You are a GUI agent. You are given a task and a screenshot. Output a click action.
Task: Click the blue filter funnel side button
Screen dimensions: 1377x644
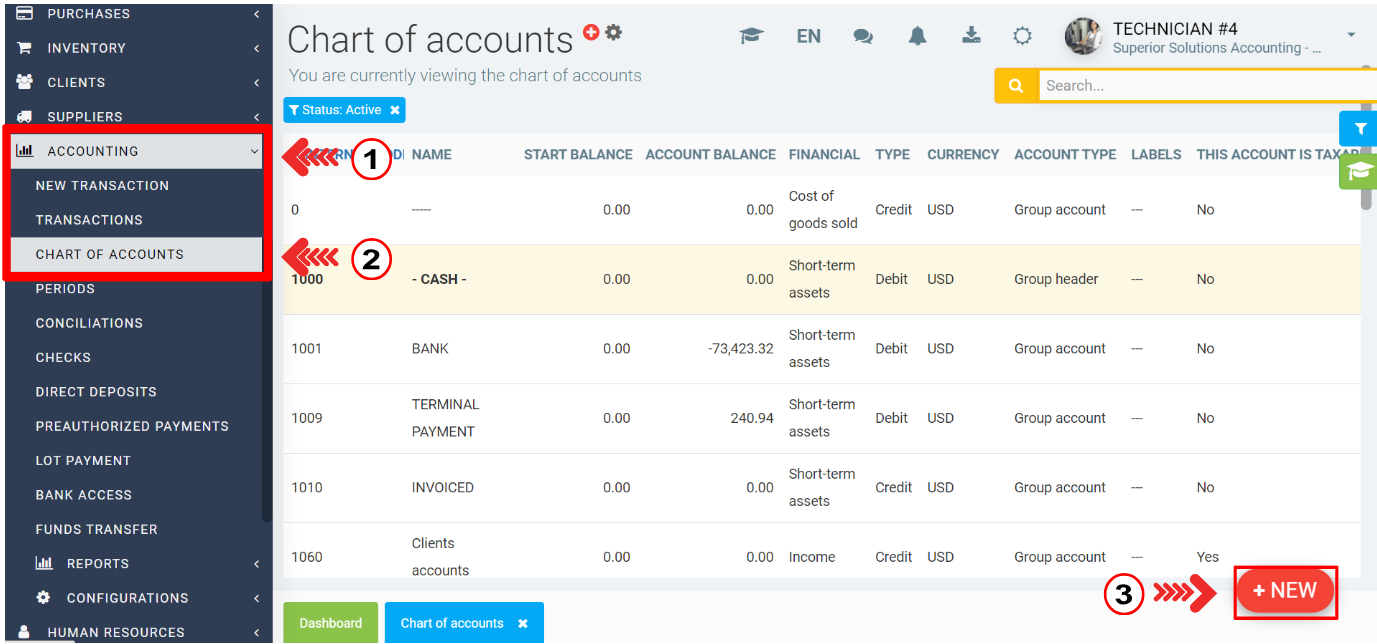(x=1359, y=129)
